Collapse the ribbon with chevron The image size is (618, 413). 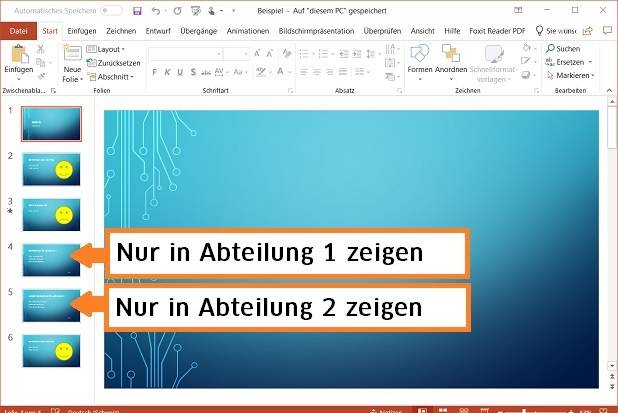click(x=609, y=91)
